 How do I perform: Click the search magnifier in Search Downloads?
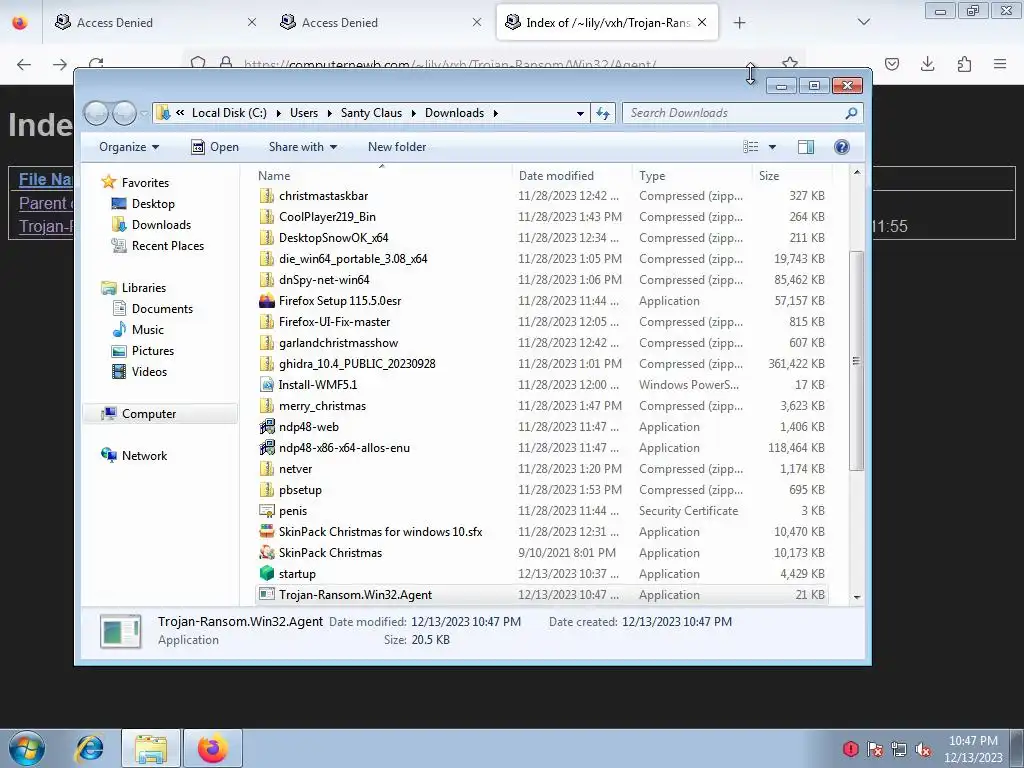851,113
